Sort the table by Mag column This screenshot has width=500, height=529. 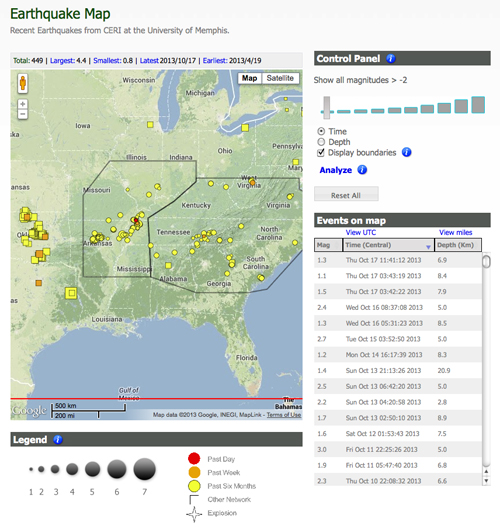[328, 245]
